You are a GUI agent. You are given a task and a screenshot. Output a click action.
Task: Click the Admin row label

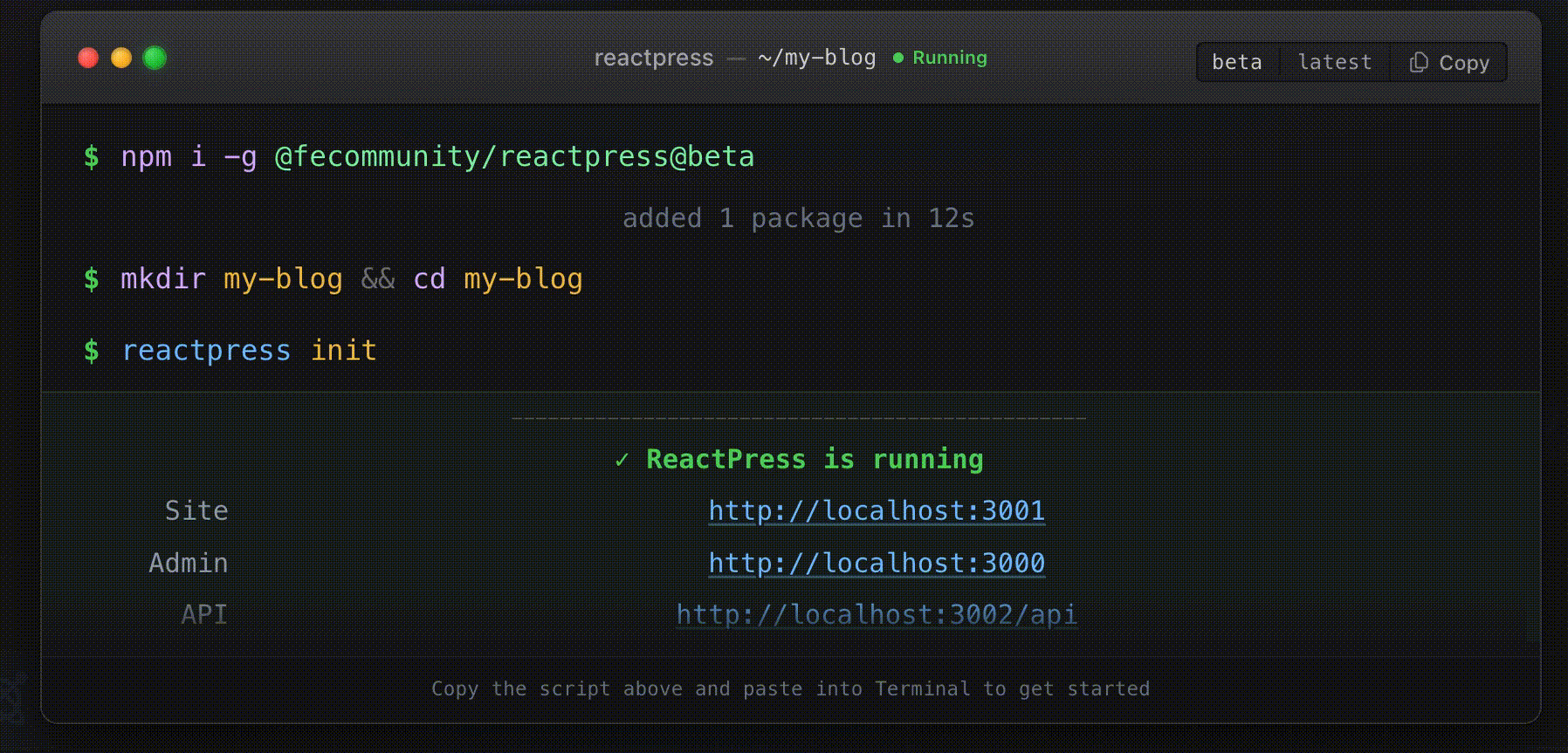click(x=189, y=563)
